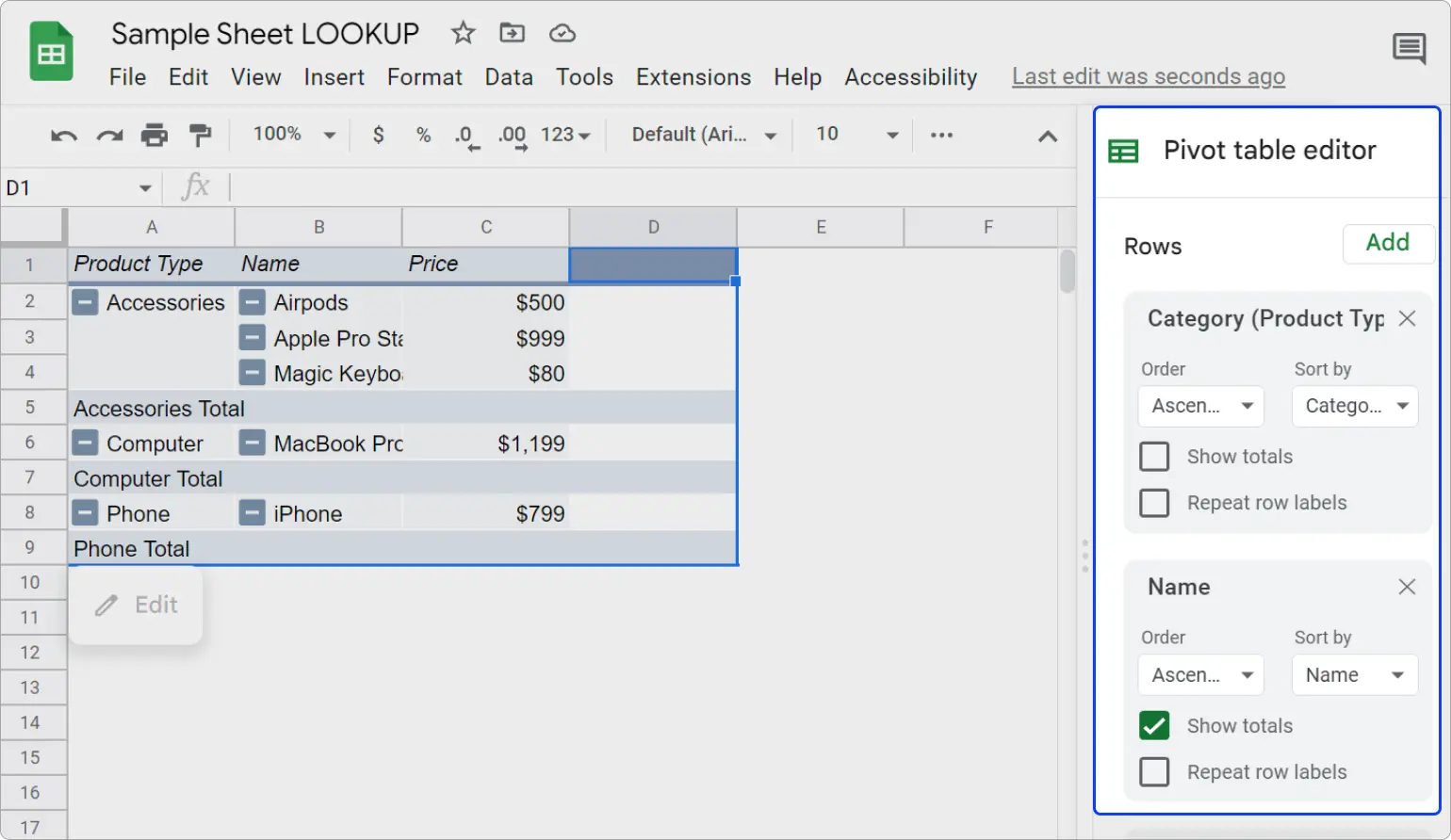1451x840 pixels.
Task: Open the Extensions menu
Action: pyautogui.click(x=693, y=77)
